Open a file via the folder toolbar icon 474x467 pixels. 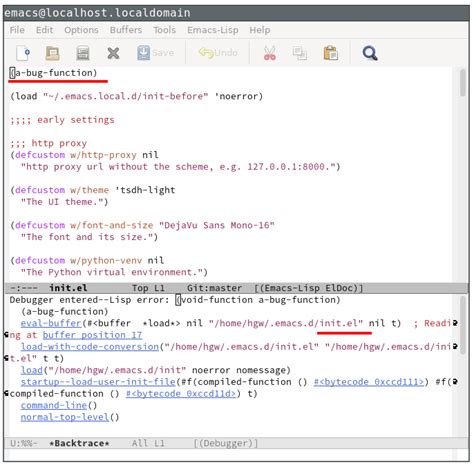coord(52,53)
